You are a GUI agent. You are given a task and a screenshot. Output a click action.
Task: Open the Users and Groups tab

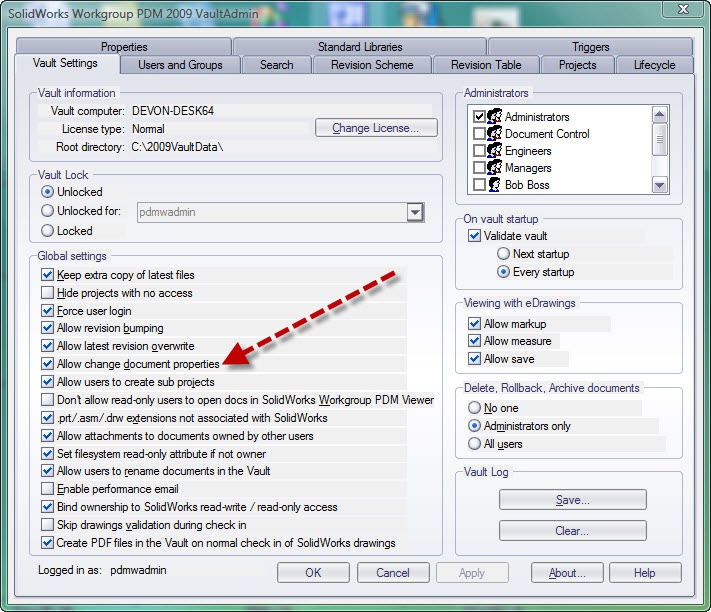[x=180, y=65]
